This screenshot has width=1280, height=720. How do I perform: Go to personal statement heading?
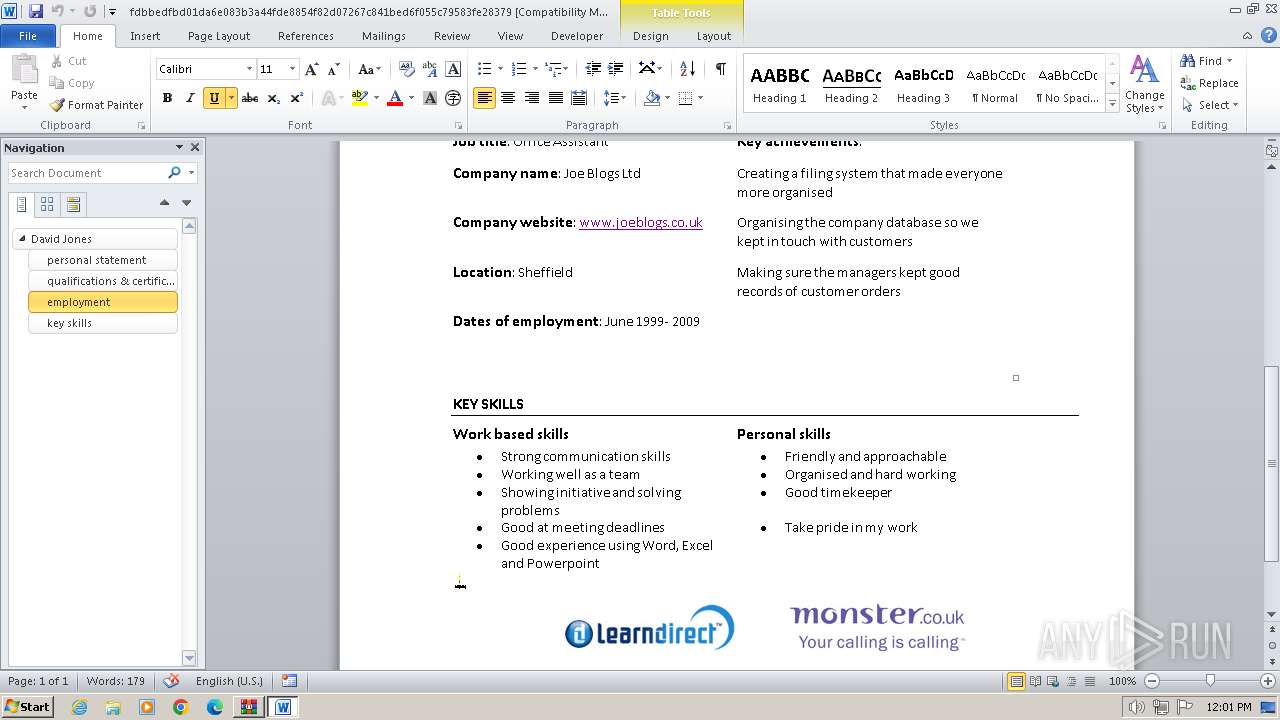pyautogui.click(x=103, y=260)
